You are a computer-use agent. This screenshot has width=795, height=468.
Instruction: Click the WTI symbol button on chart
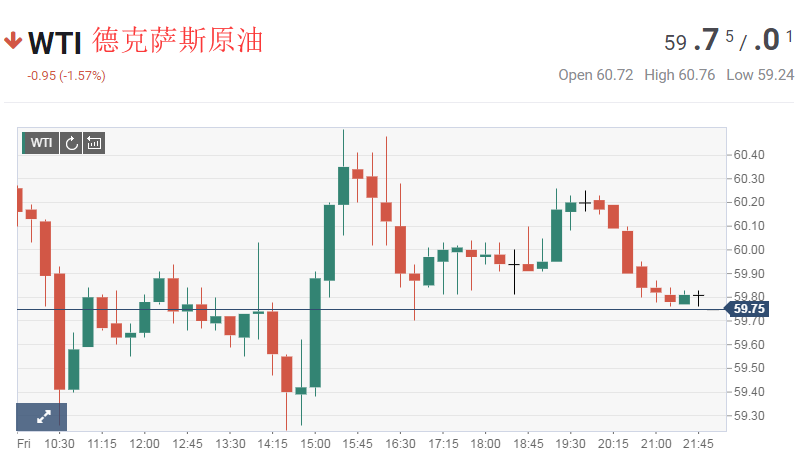41,143
